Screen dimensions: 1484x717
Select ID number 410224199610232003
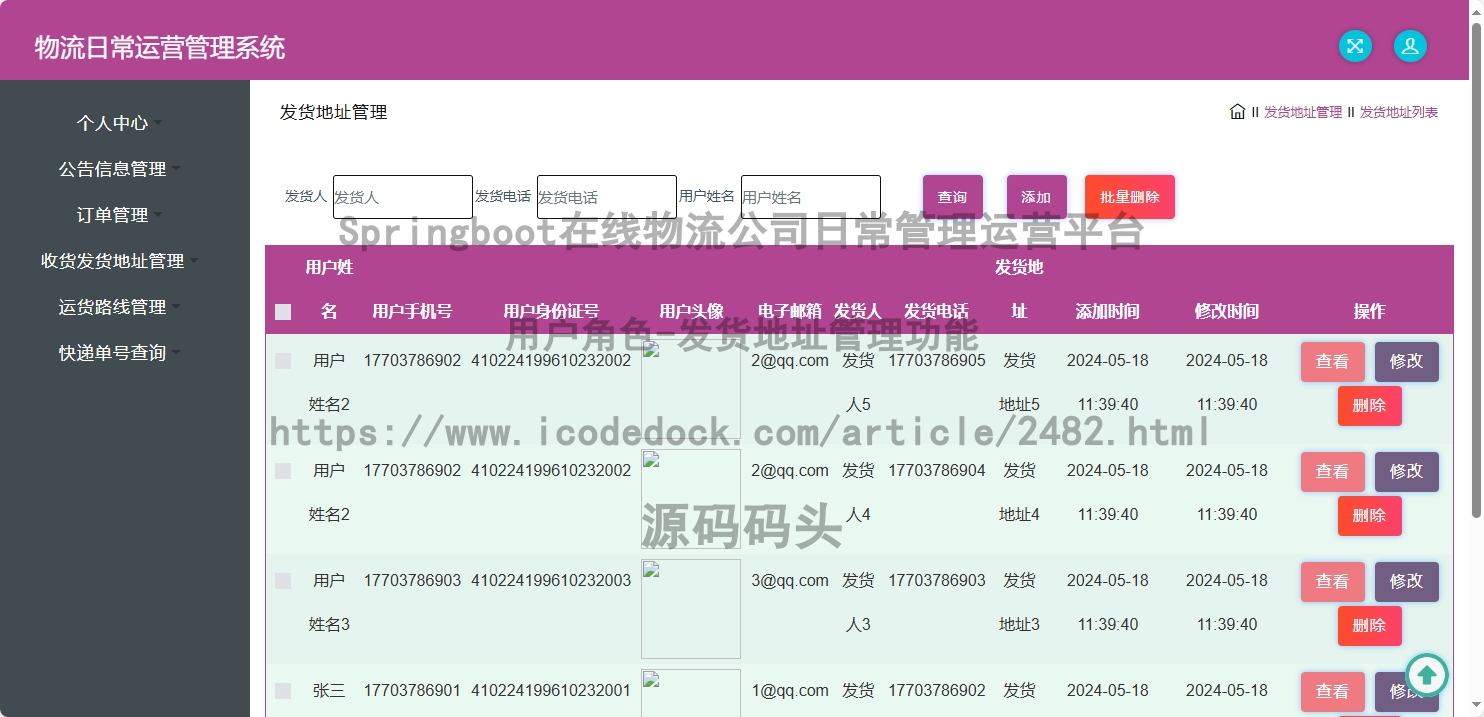click(x=551, y=580)
